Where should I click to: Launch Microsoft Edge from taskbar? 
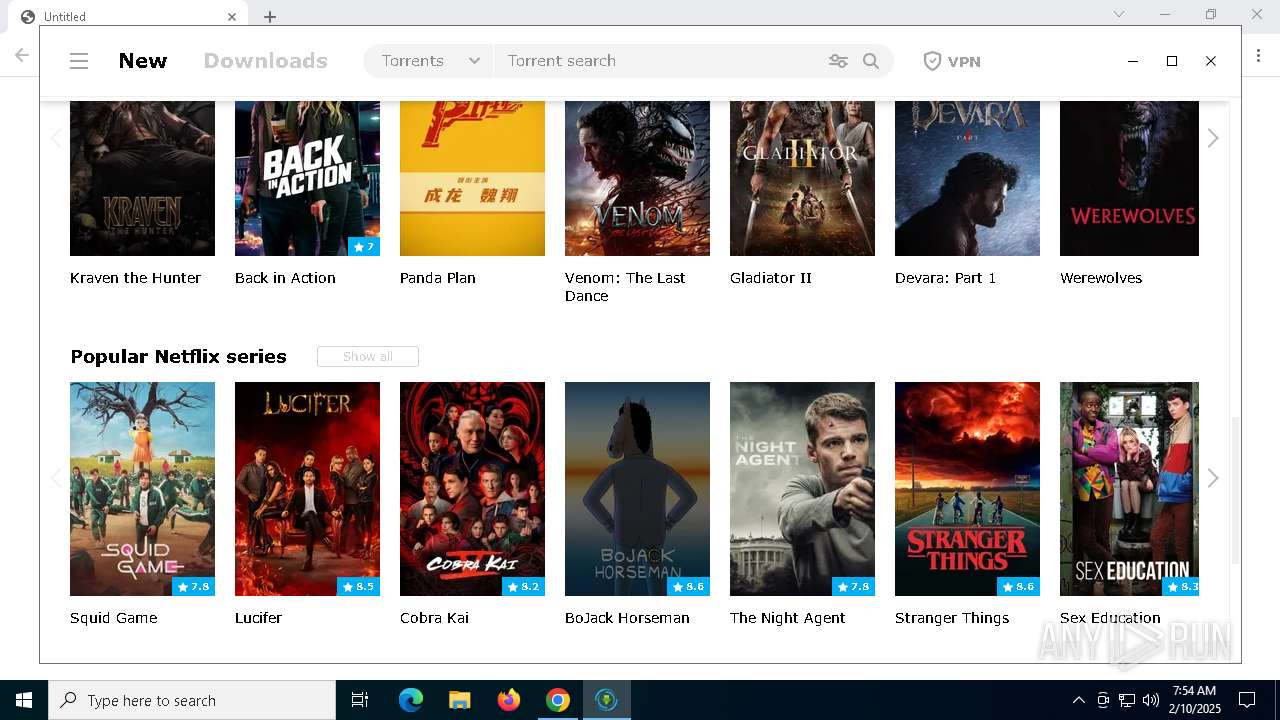411,700
